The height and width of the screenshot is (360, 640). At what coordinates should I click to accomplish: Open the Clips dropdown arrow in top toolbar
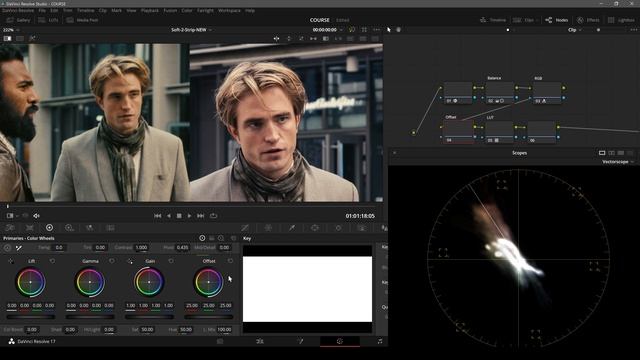537,20
